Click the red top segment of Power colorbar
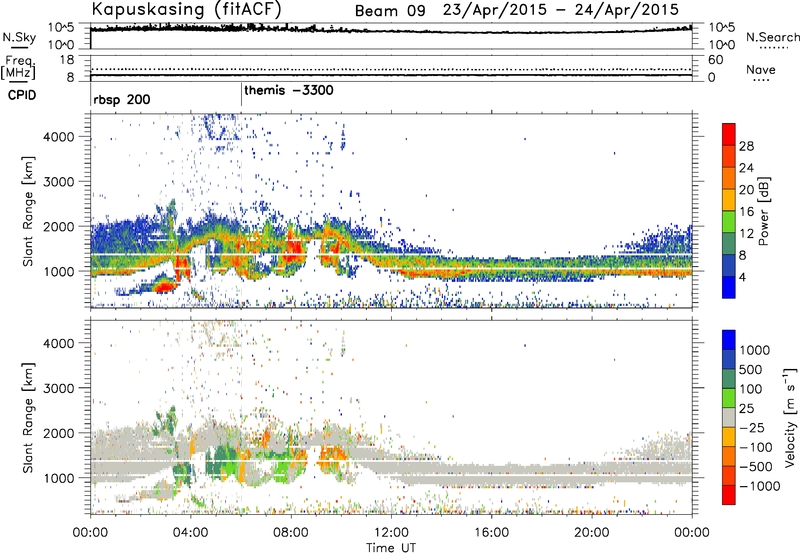800x554 pixels. [729, 134]
